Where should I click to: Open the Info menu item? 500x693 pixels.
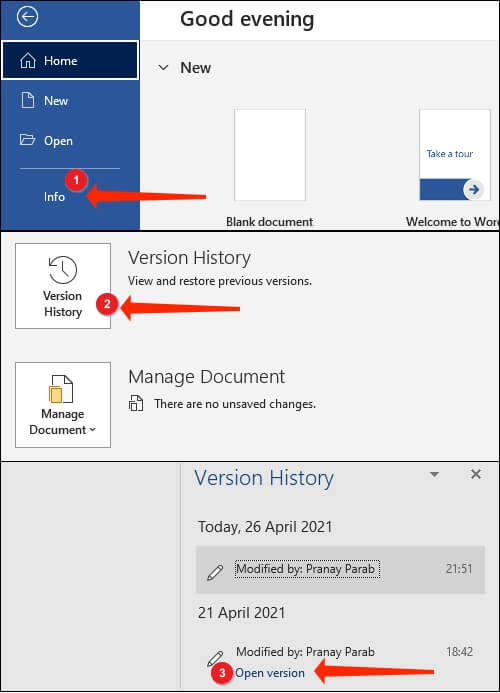[54, 197]
